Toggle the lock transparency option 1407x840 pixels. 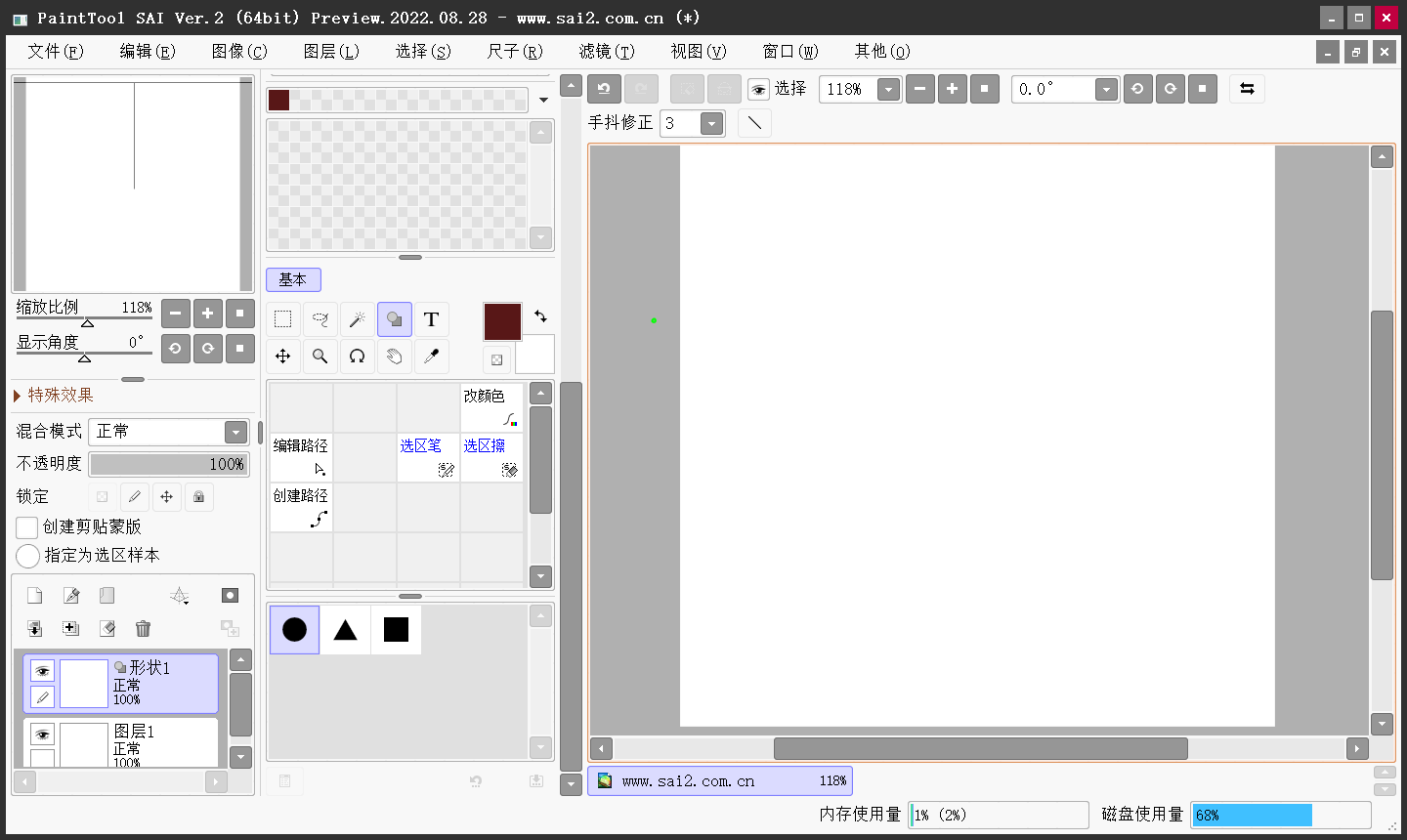pyautogui.click(x=103, y=497)
